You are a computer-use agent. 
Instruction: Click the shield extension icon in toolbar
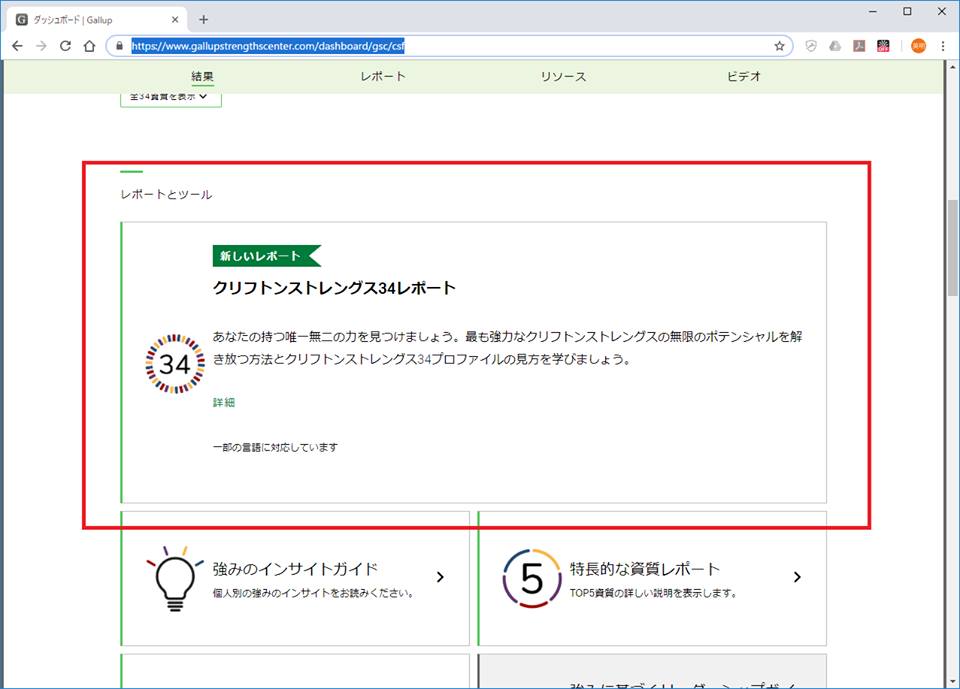[x=811, y=46]
